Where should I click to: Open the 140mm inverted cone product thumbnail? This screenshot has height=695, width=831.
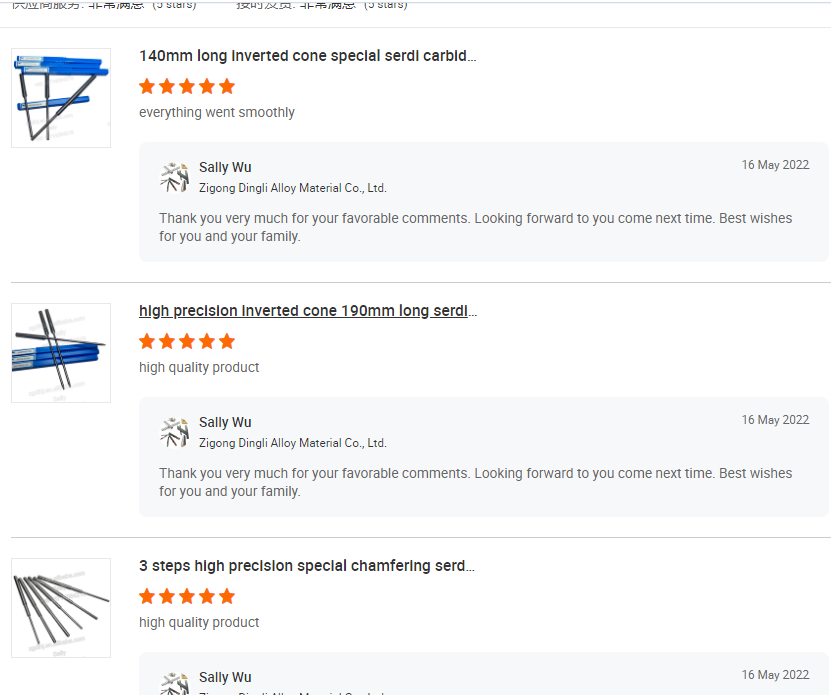(x=61, y=98)
